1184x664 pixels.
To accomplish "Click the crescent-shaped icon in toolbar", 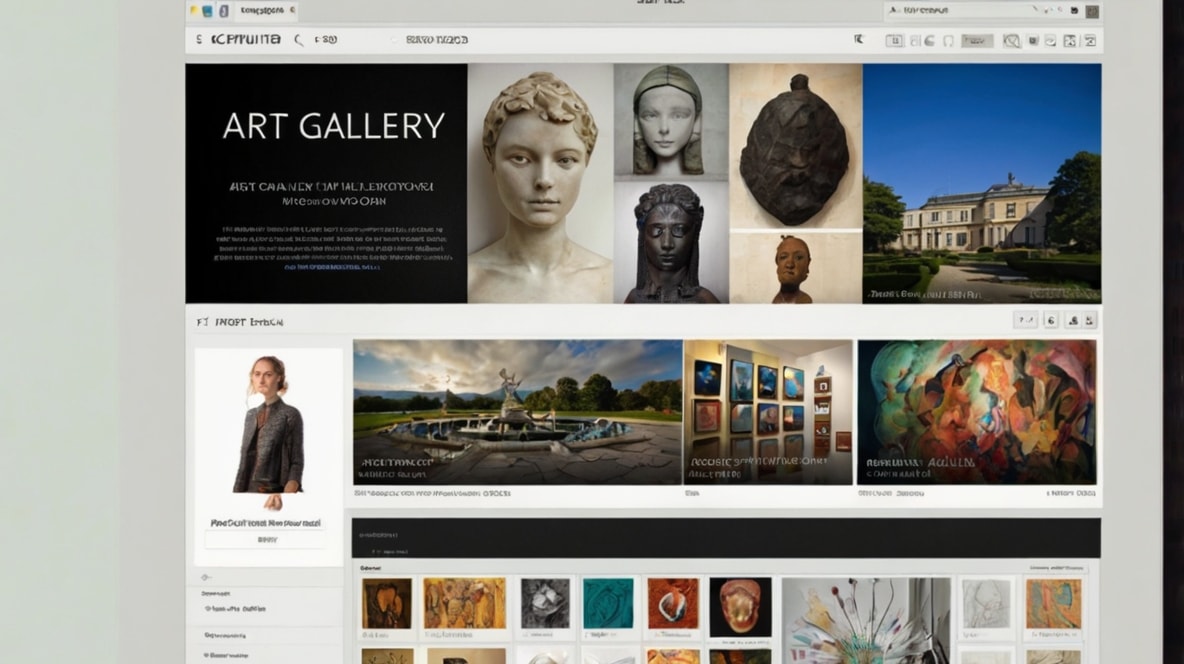I will click(x=930, y=41).
